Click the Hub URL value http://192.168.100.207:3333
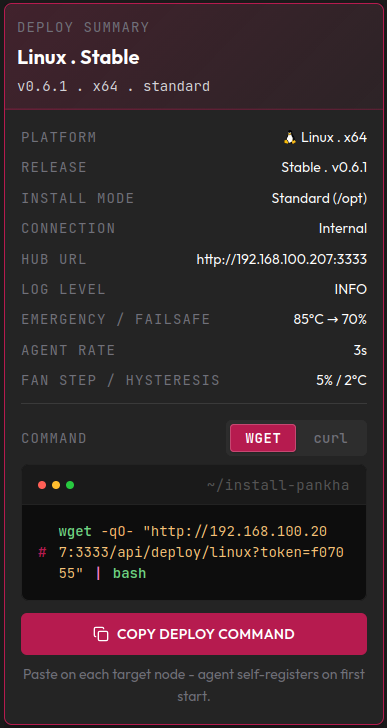This screenshot has height=728, width=387. click(282, 259)
